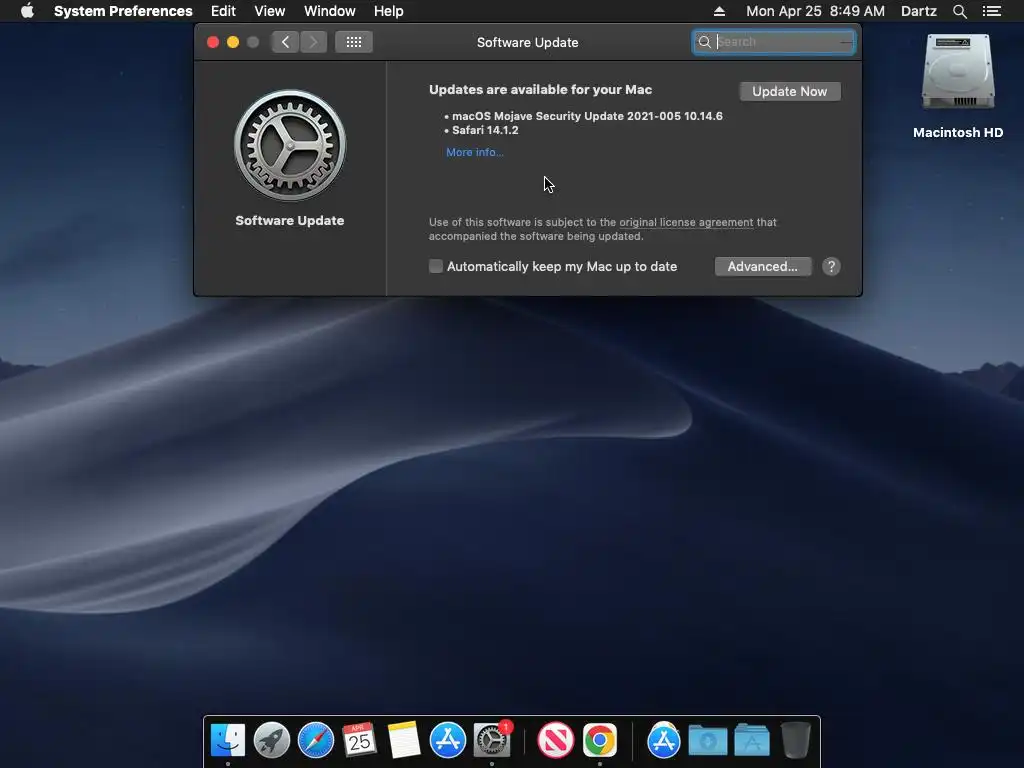
Task: Open Spotlight search in the menu bar
Action: tap(959, 11)
